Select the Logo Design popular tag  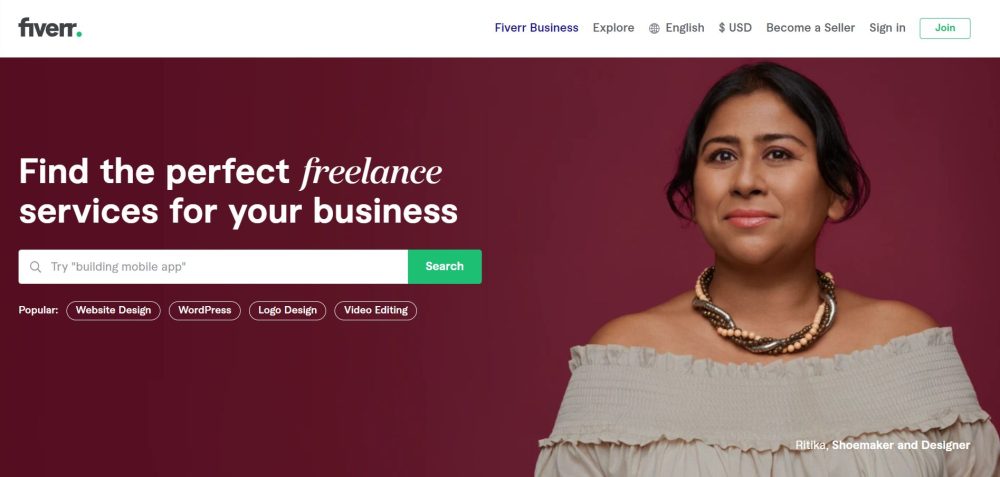tap(288, 311)
